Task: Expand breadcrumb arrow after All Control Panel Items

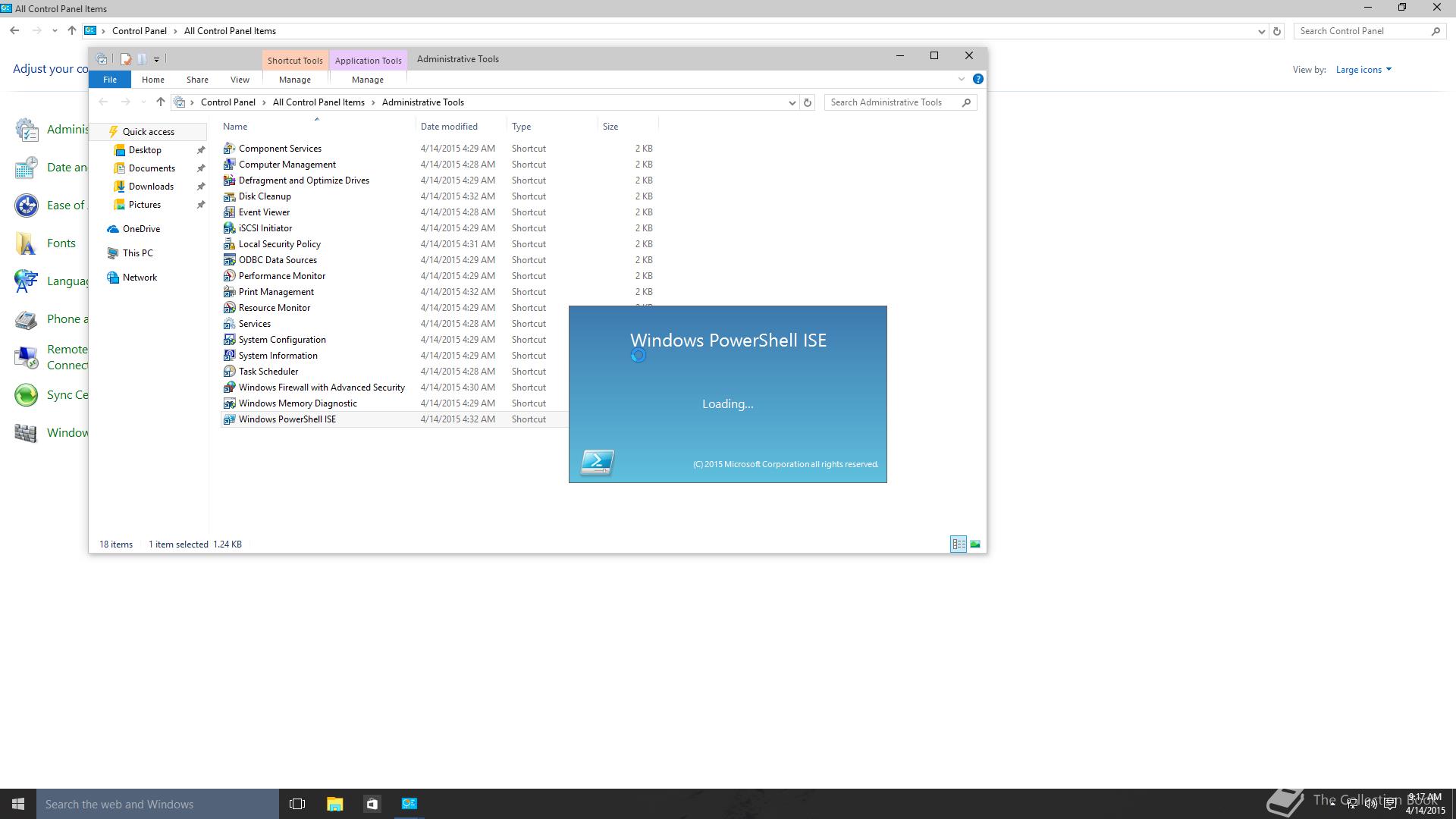Action: [x=373, y=102]
